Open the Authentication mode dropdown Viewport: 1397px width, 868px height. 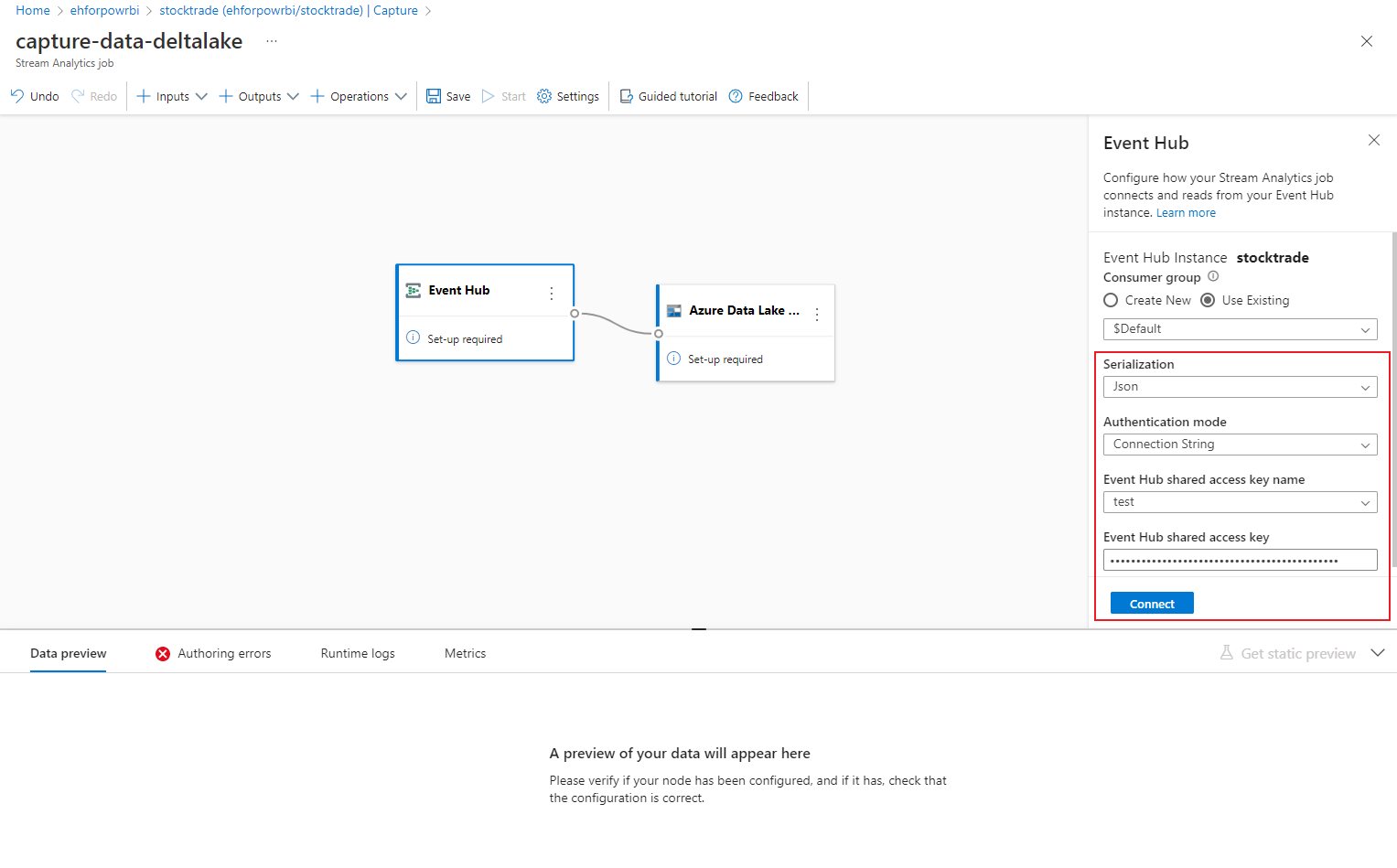pos(1240,445)
